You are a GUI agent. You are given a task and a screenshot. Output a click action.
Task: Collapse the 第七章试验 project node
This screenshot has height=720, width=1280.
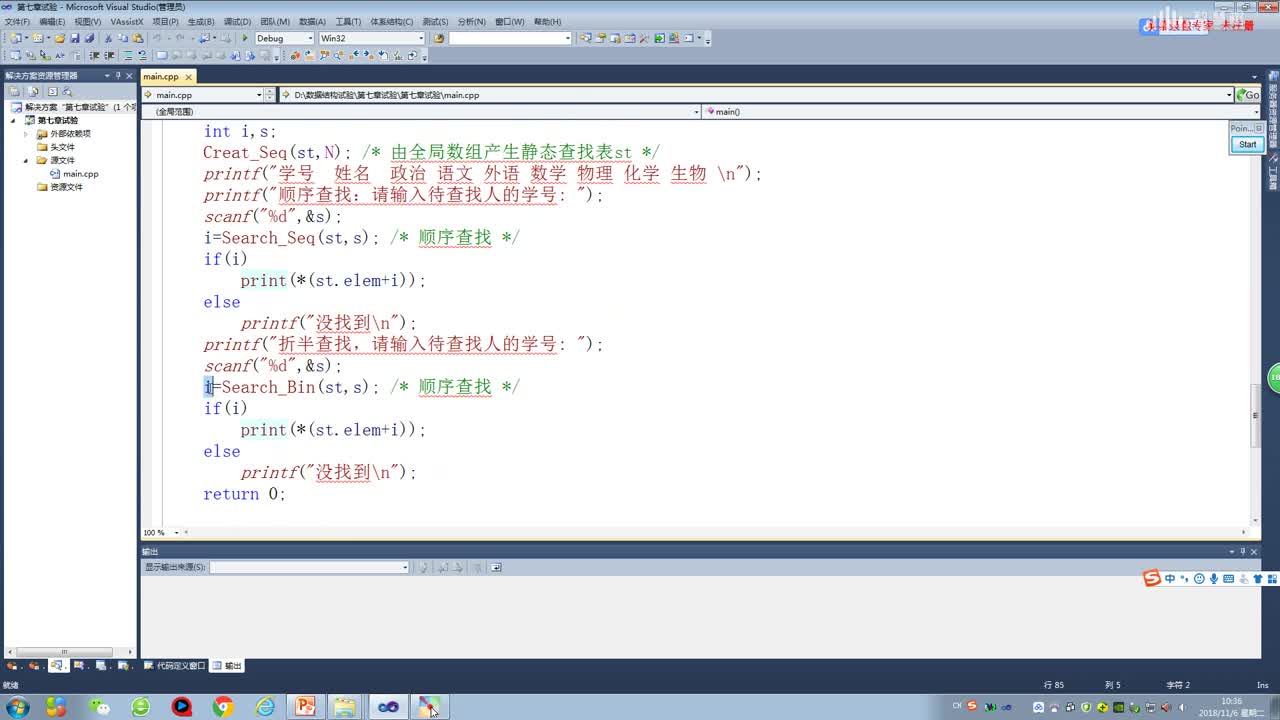pyautogui.click(x=14, y=120)
